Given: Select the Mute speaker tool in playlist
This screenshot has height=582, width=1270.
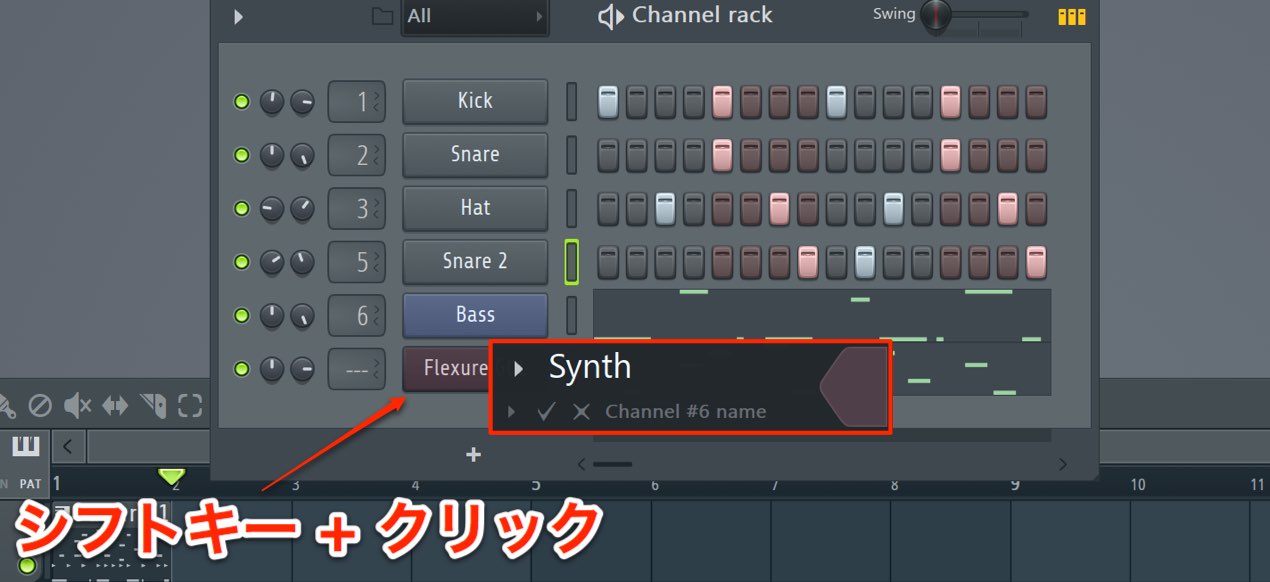Looking at the screenshot, I should [77, 405].
